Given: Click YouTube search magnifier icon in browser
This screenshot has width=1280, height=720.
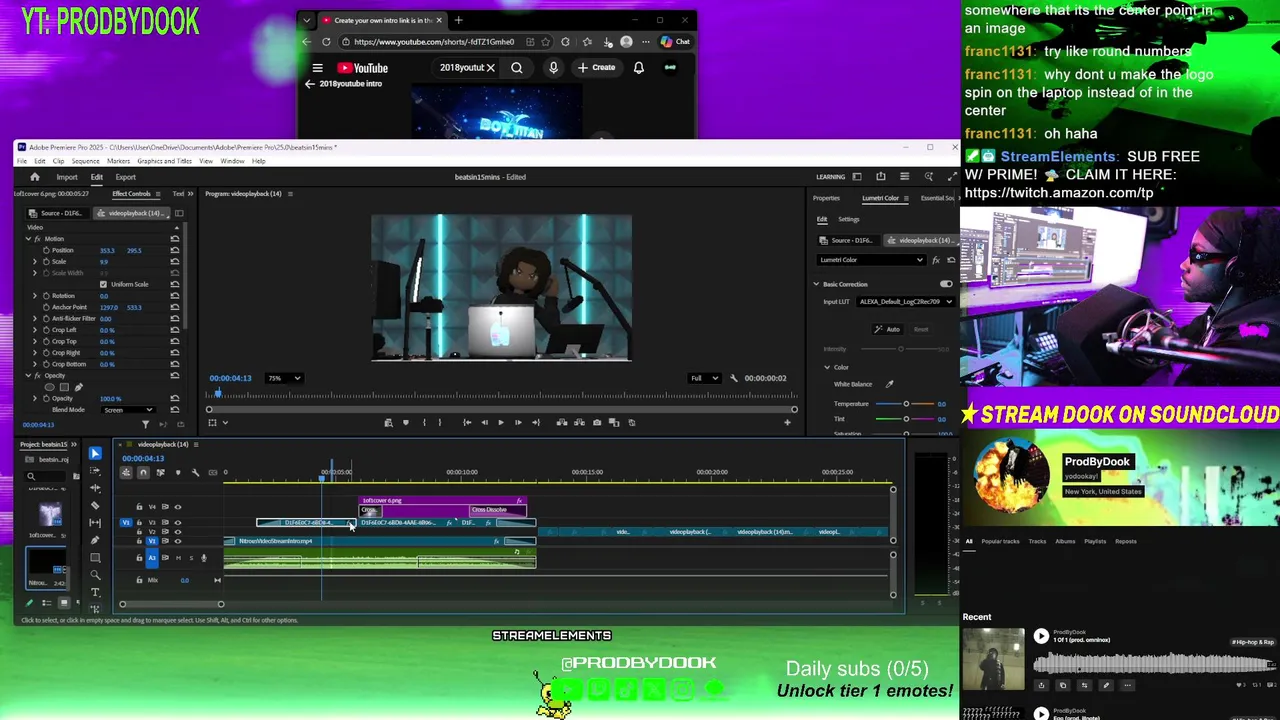Looking at the screenshot, I should pos(517,68).
